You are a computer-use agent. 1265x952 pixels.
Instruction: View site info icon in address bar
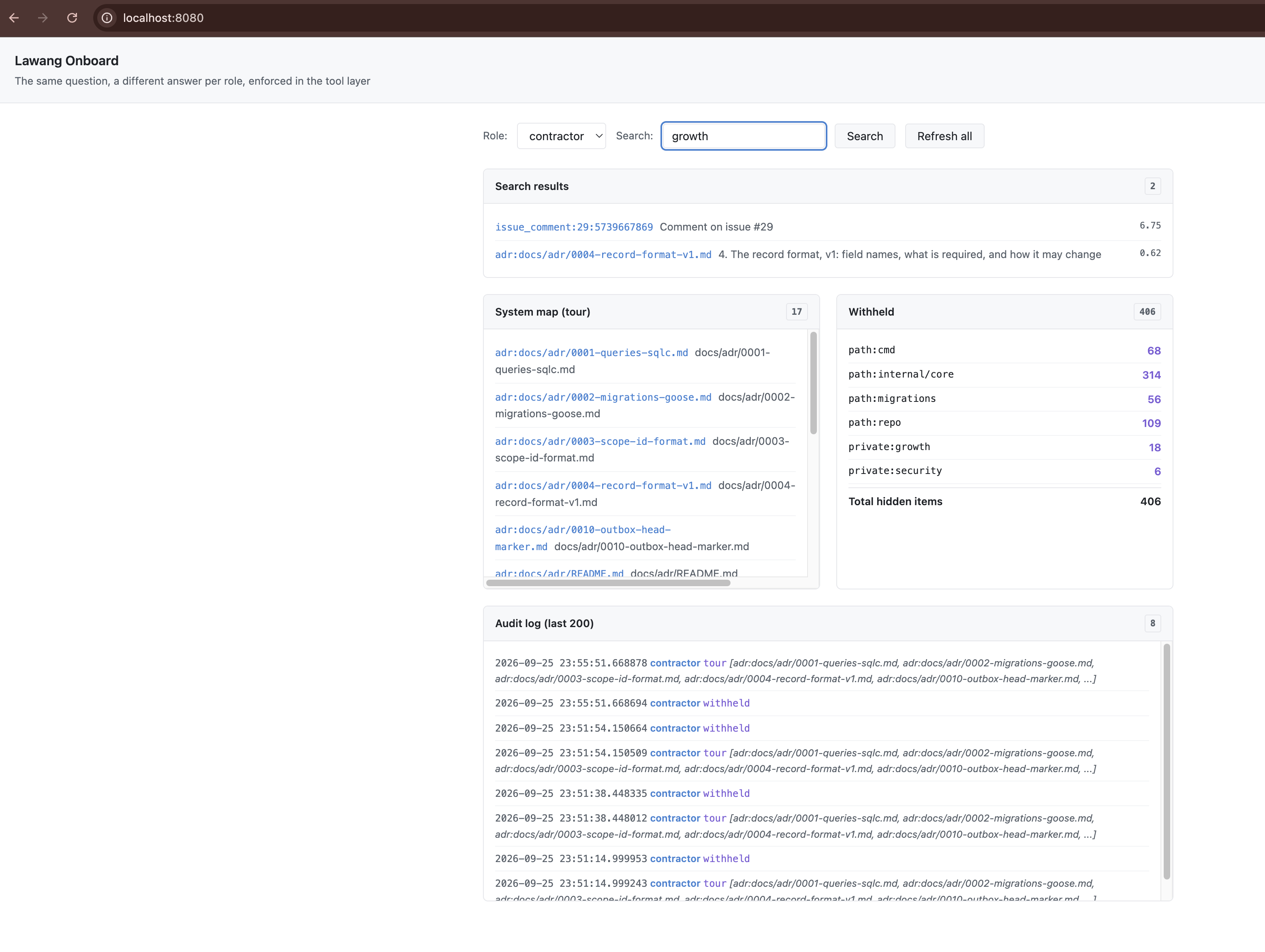(x=107, y=18)
